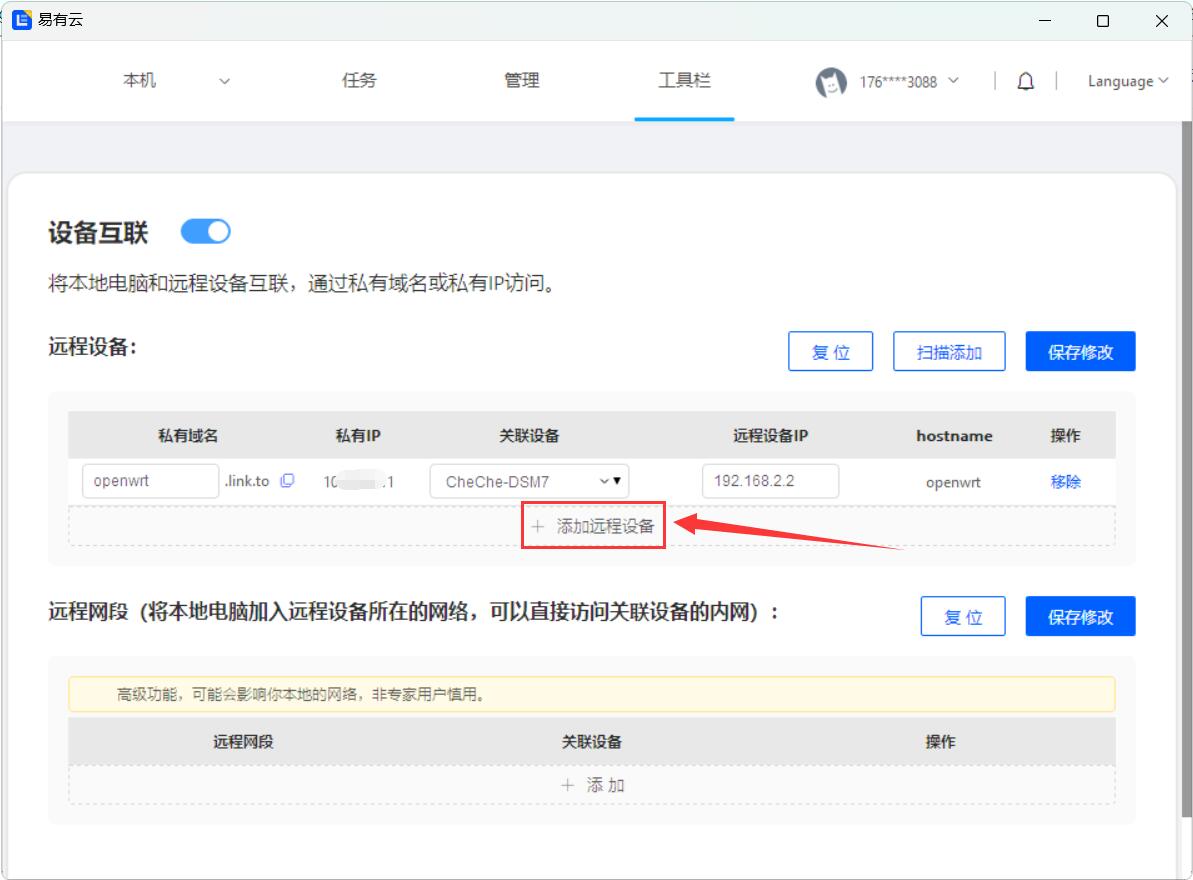
Task: Click 移除 link for openwrt device
Action: tap(1065, 481)
